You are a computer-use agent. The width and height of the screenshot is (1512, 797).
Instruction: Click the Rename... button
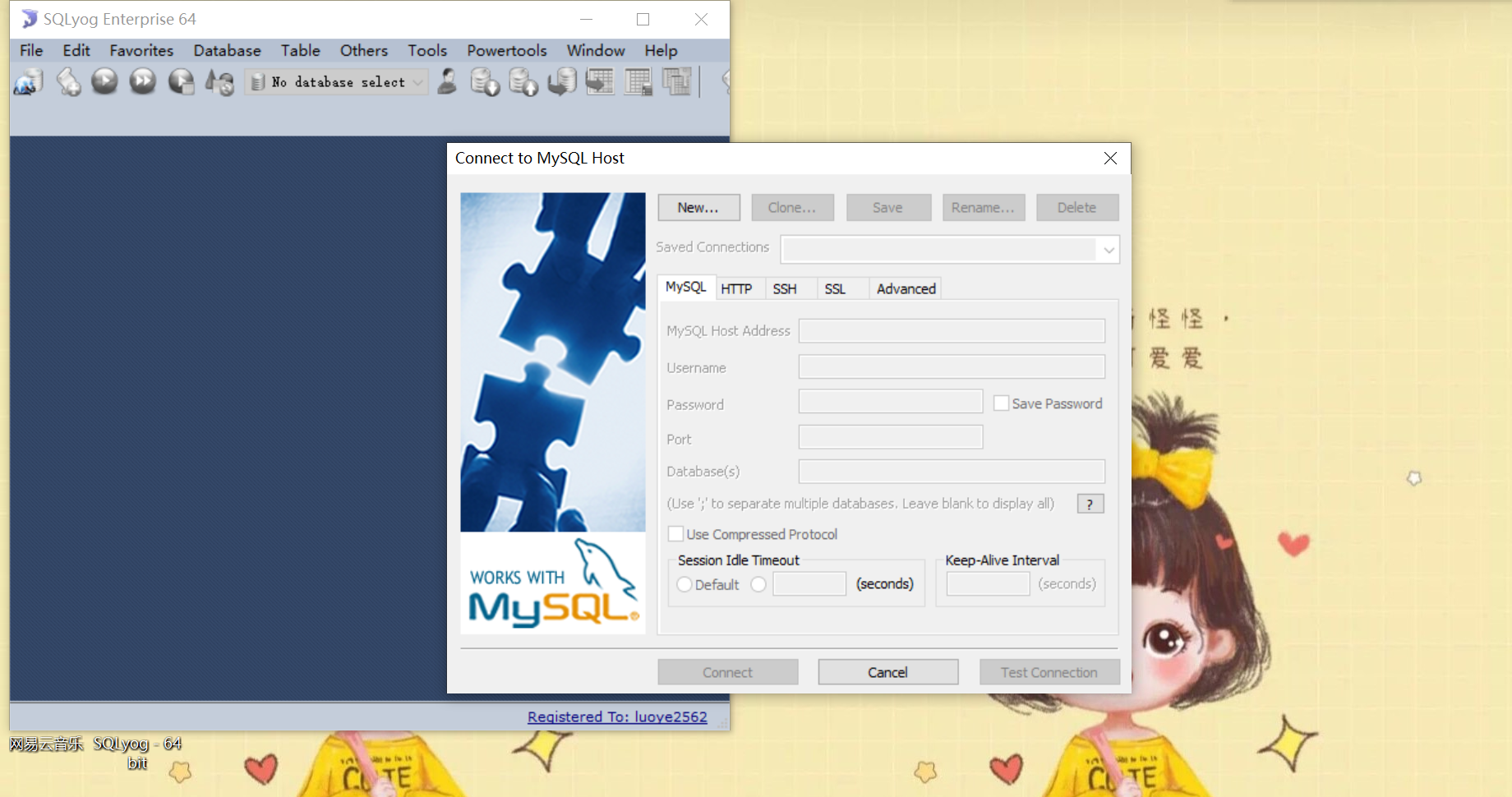coord(983,208)
